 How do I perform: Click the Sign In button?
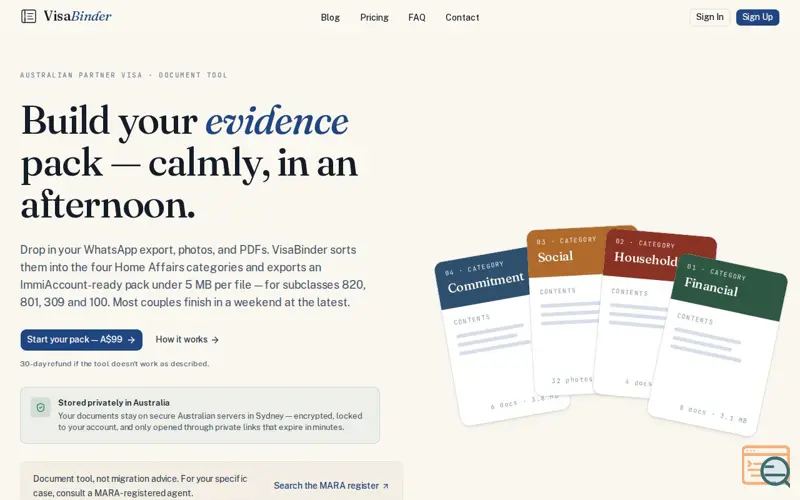(x=709, y=17)
